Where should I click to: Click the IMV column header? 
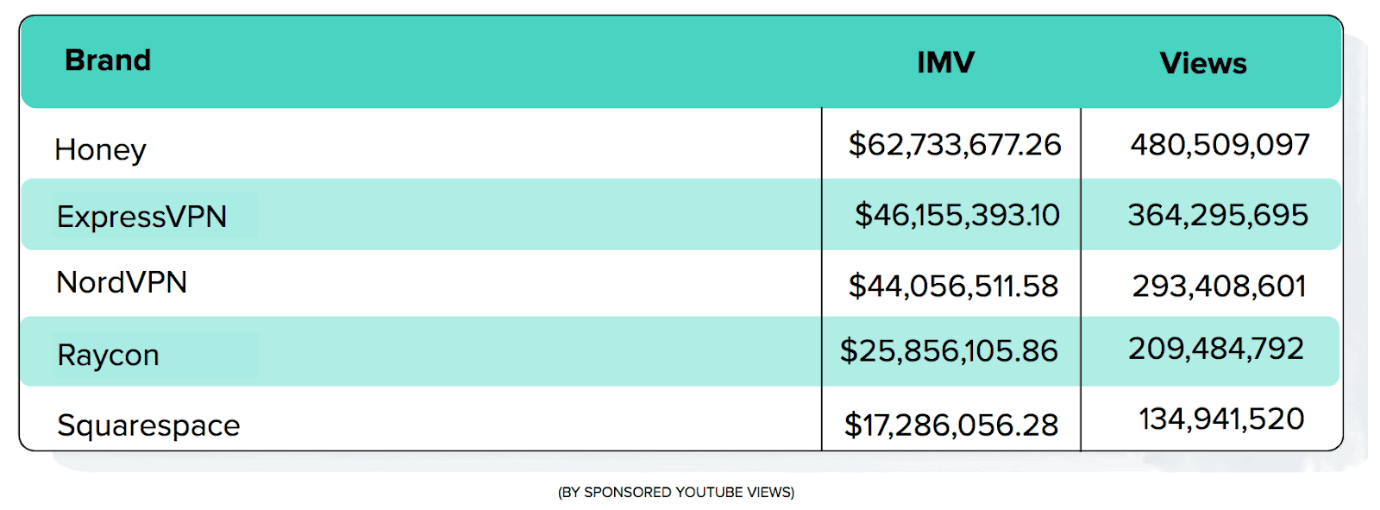945,63
